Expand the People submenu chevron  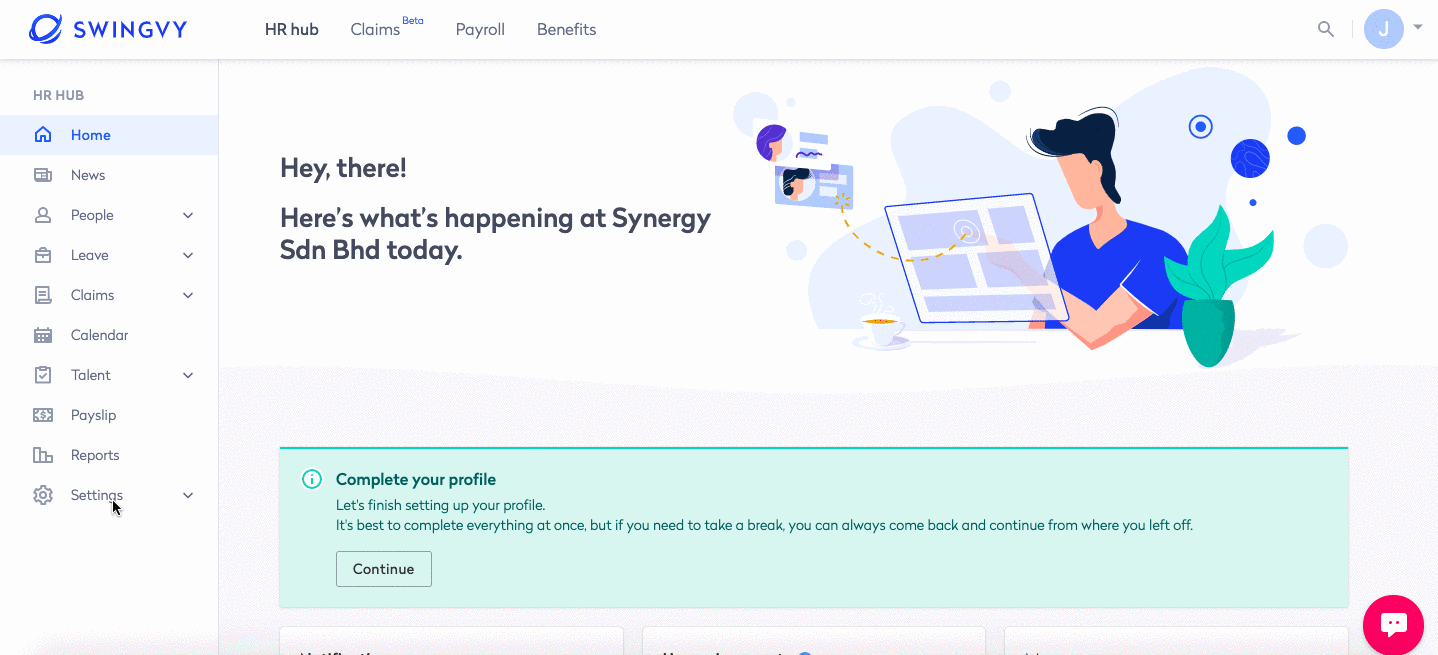[188, 215]
